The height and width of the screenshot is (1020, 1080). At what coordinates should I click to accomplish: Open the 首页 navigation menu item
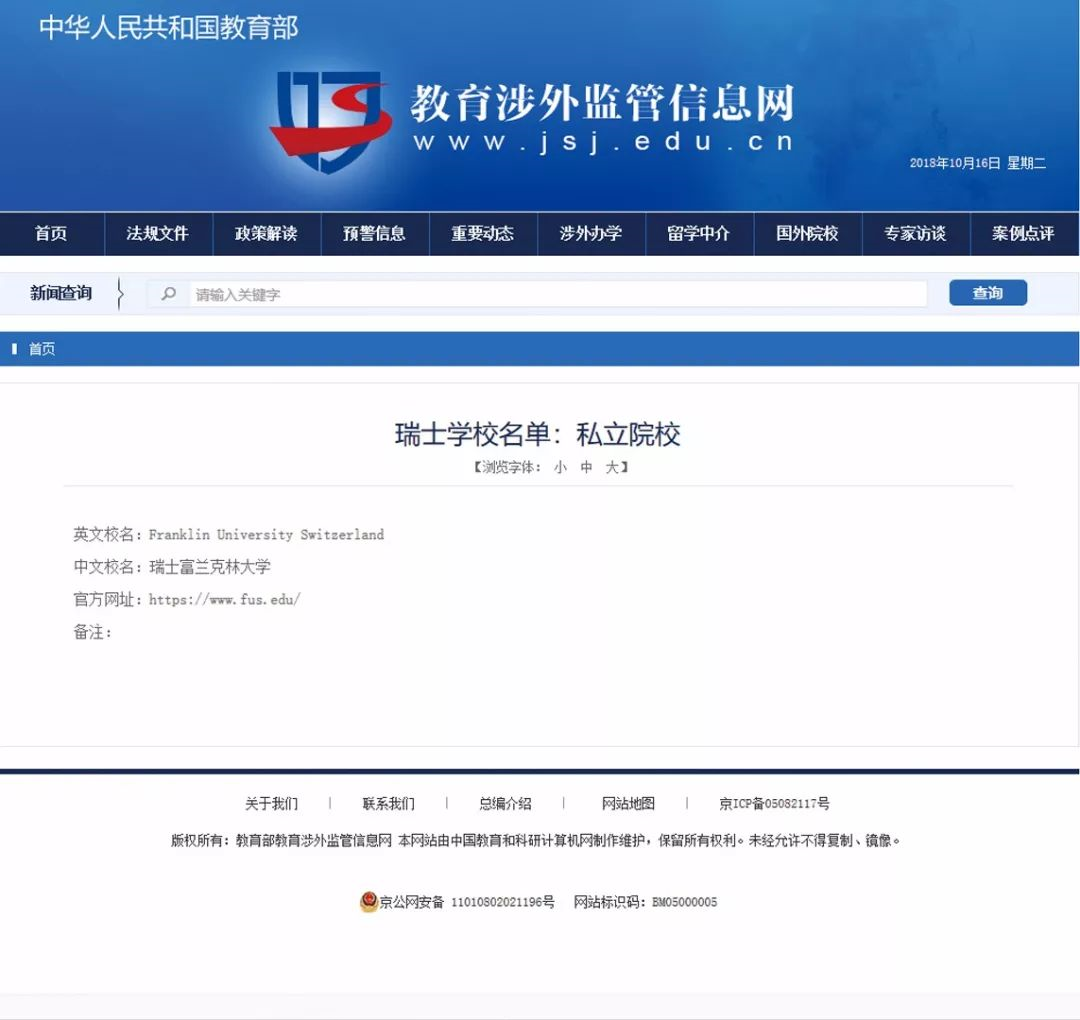(x=51, y=233)
